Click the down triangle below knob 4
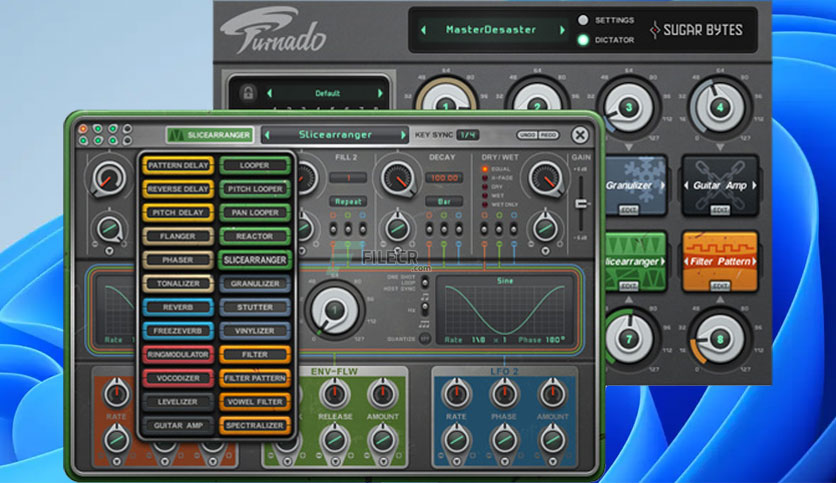 coord(720,147)
